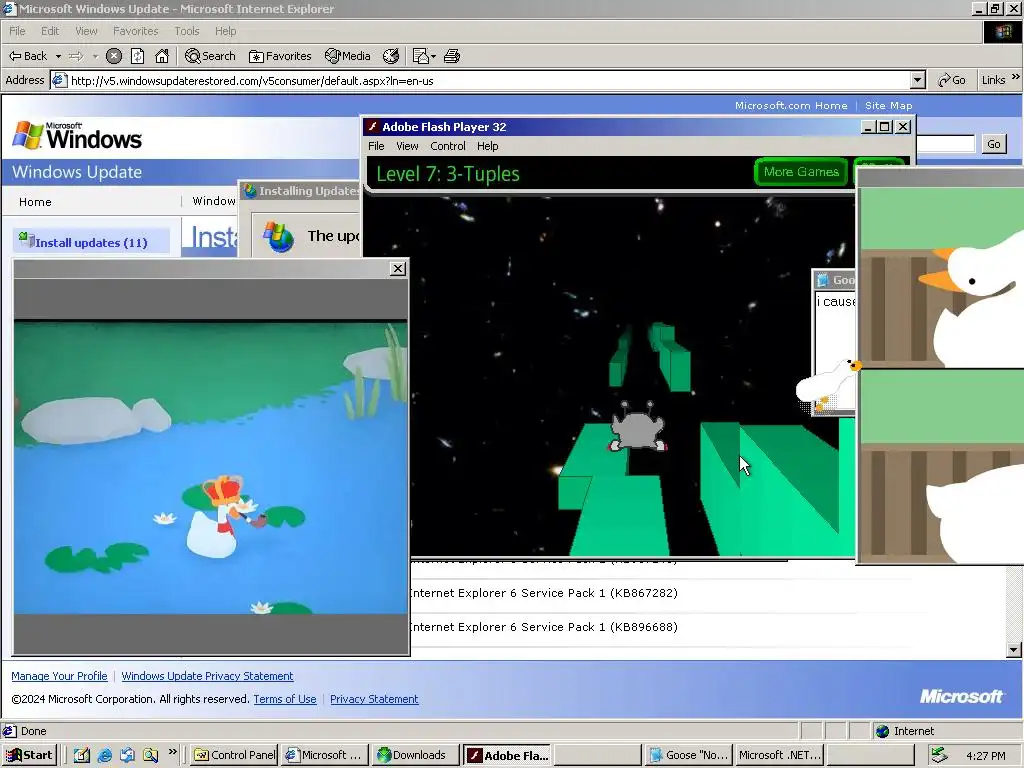Click the Goose notepad window icon
The image size is (1024, 768).
pyautogui.click(x=824, y=280)
